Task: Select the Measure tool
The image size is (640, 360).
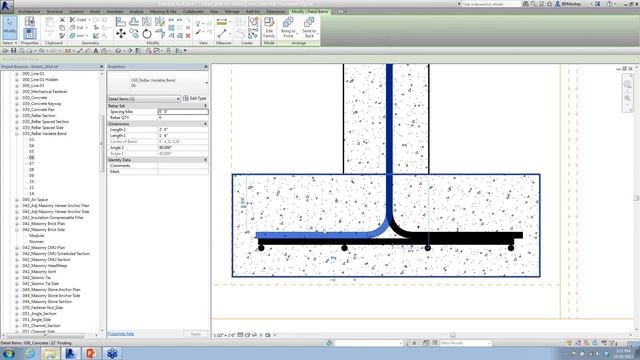Action: [222, 22]
